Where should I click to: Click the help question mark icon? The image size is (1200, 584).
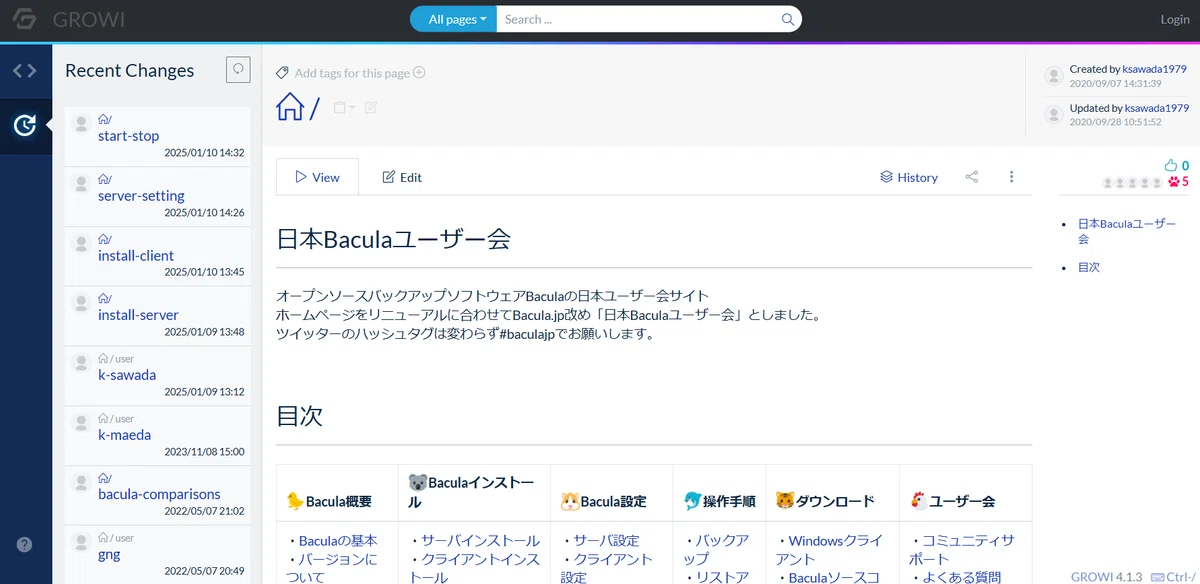24,545
